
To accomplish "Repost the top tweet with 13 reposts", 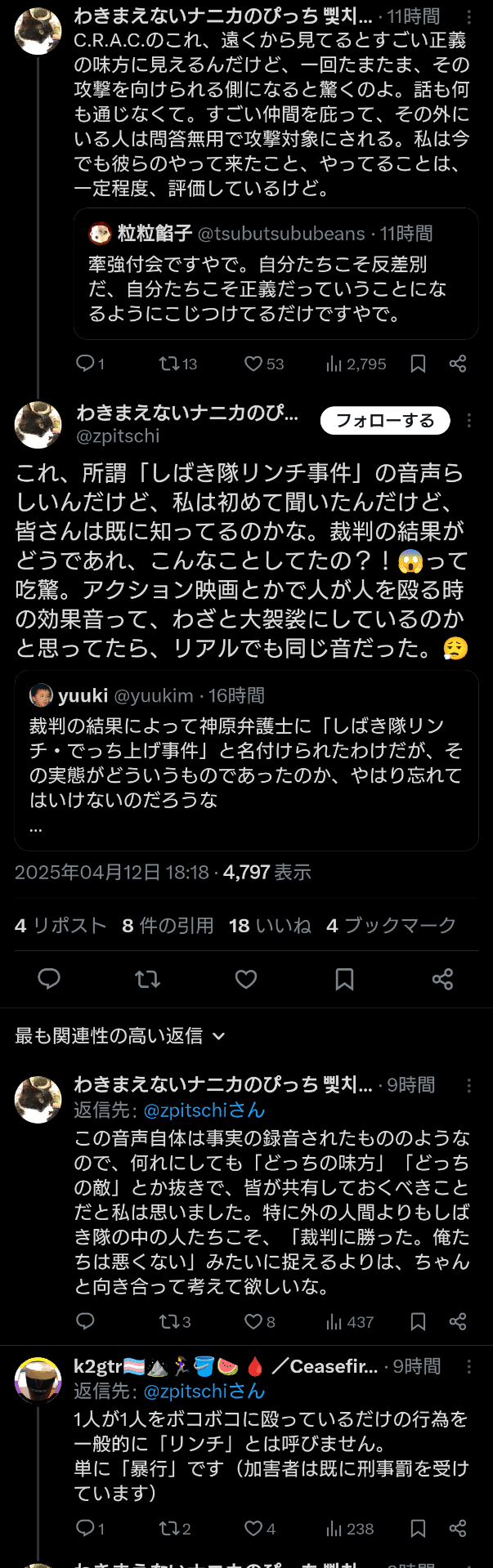I will (x=170, y=364).
